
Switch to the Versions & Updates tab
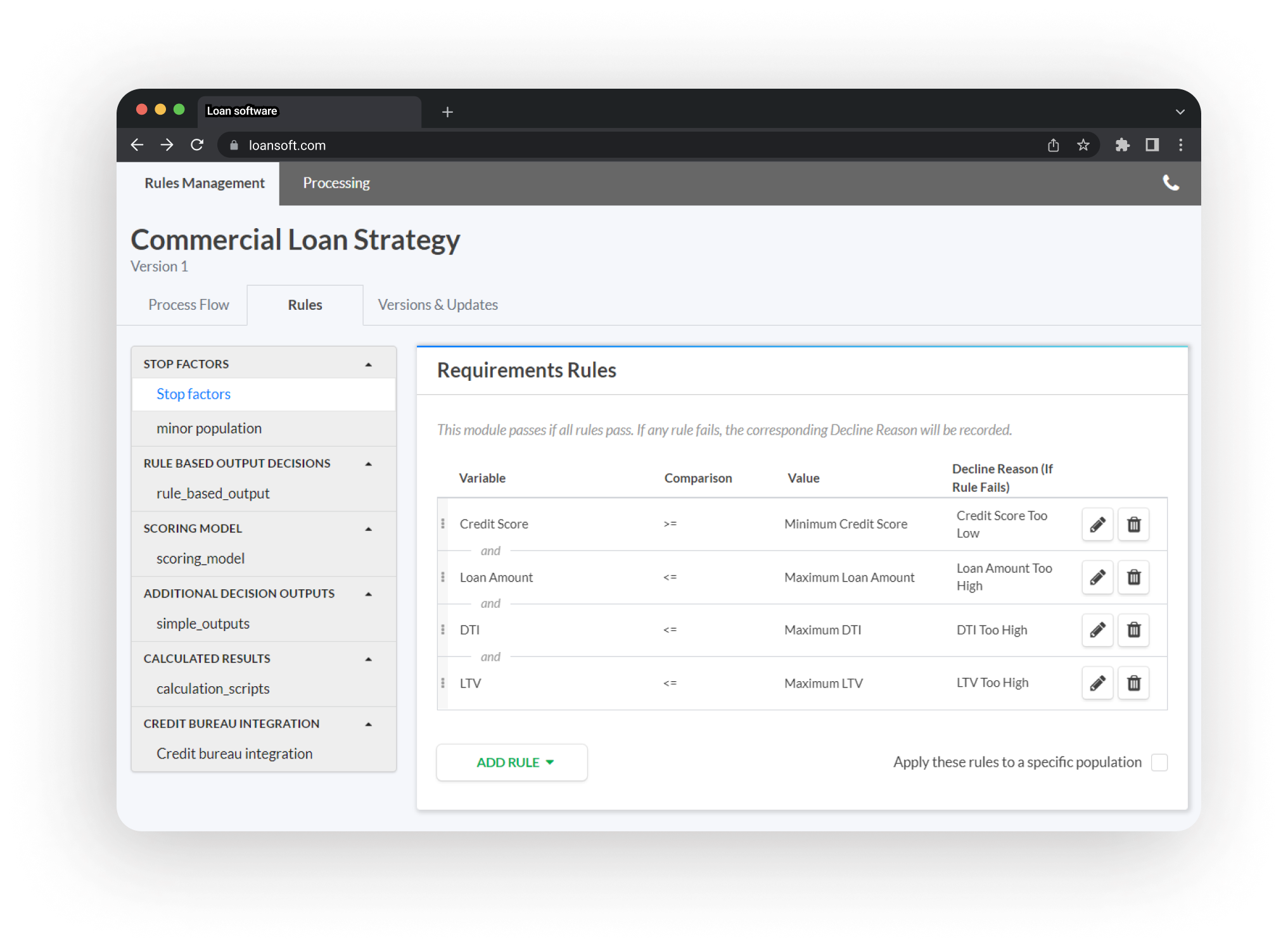[438, 304]
